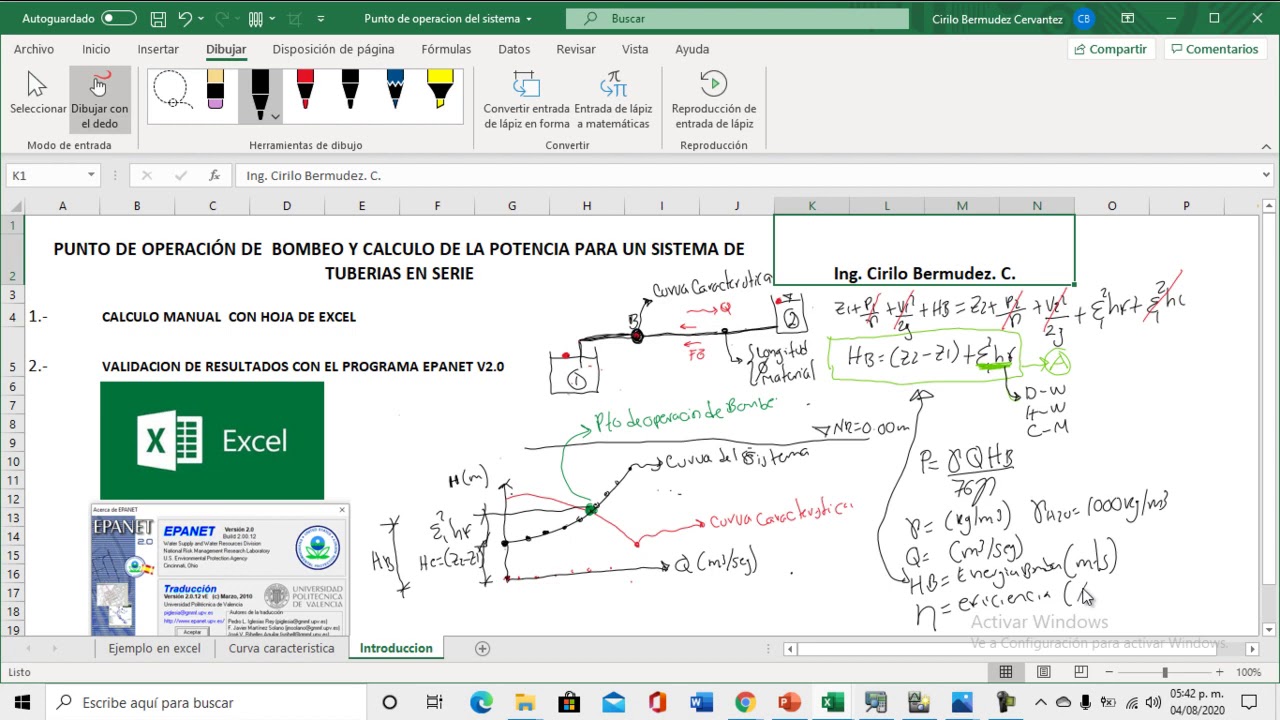Expand the Customize Quick Access Toolbar menu
This screenshot has height=720, width=1280.
coord(321,18)
